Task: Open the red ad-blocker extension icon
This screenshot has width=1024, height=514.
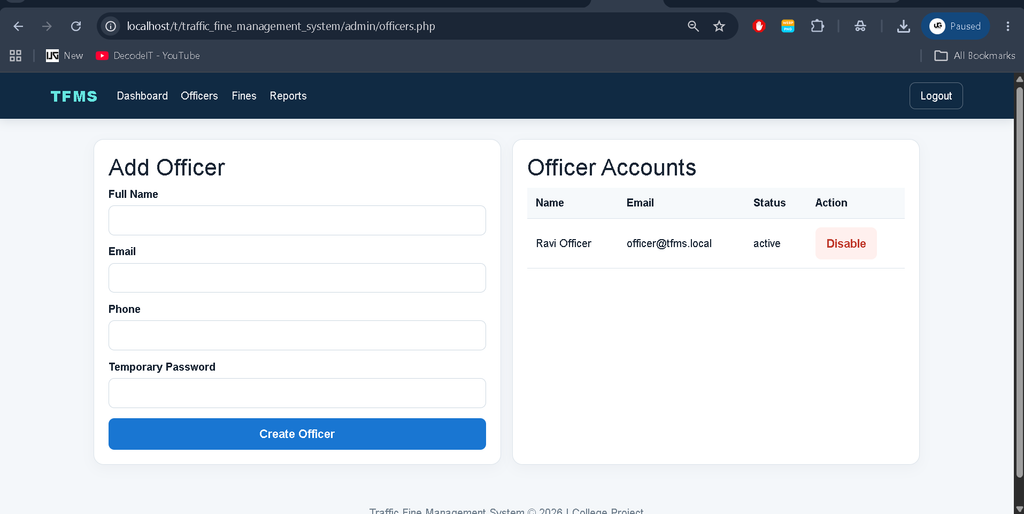Action: (758, 26)
